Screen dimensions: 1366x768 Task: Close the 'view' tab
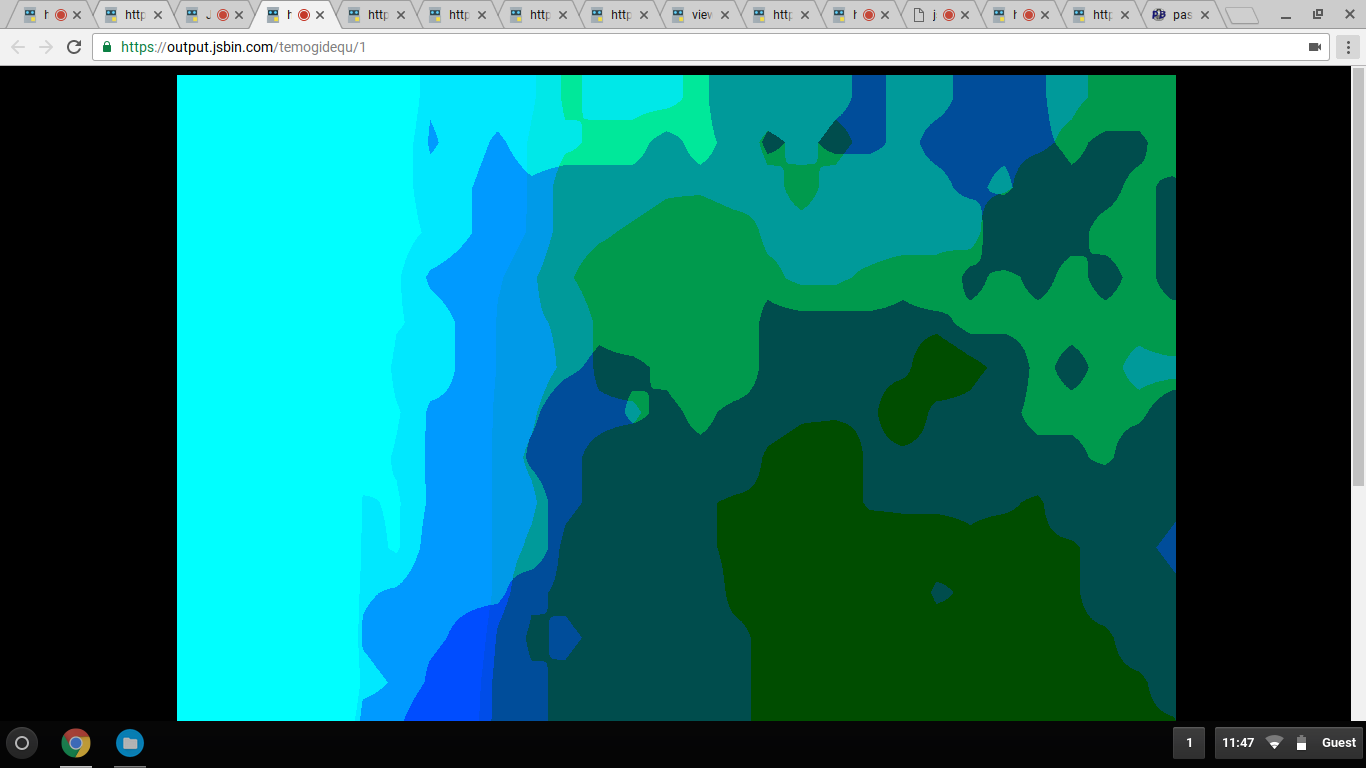pyautogui.click(x=724, y=15)
